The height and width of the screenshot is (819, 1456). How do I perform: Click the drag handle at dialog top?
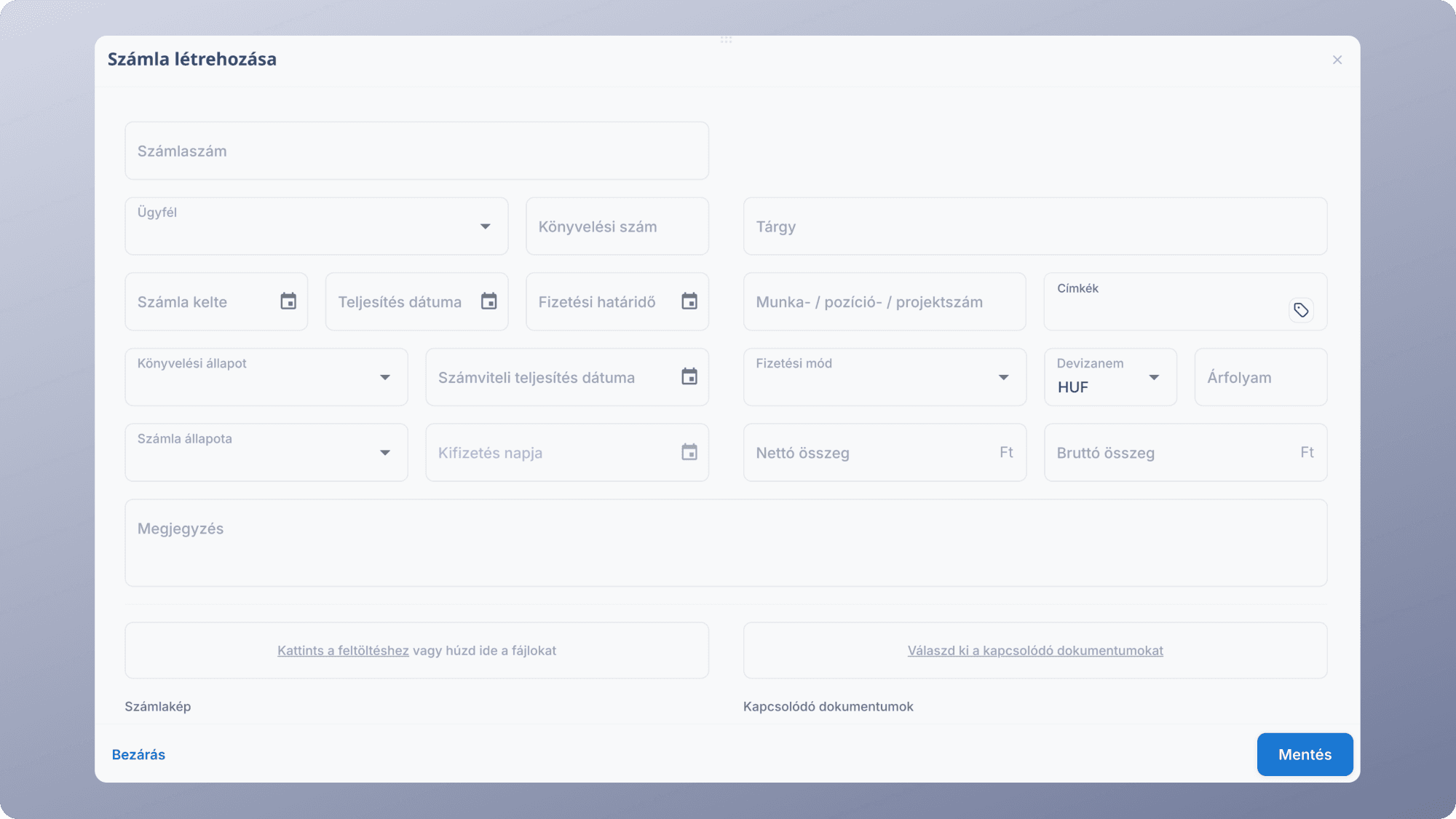726,39
